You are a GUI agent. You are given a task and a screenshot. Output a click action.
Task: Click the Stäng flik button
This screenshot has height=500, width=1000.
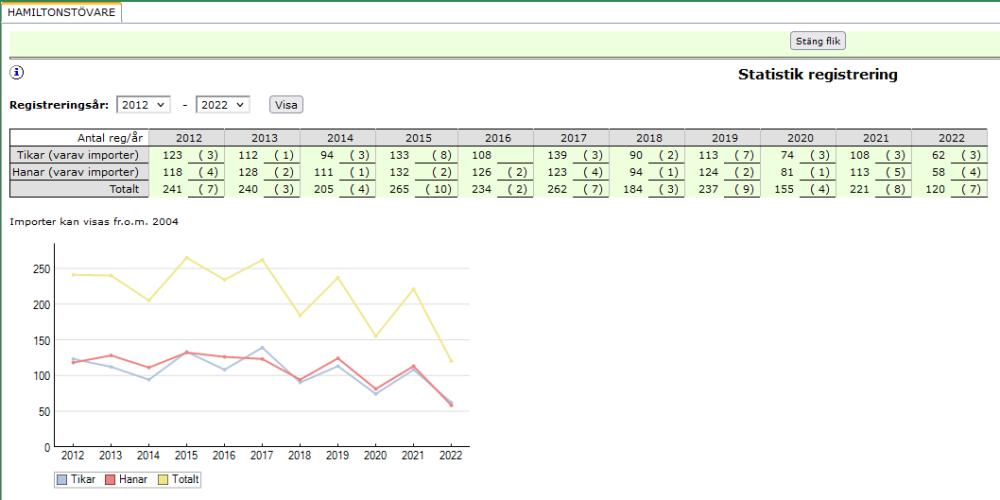818,41
